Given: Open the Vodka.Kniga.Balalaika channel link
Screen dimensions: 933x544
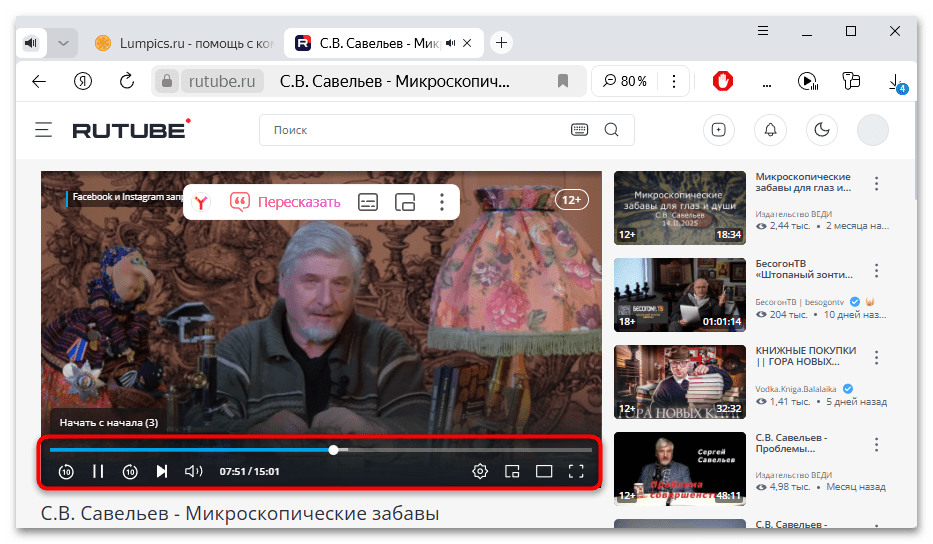Looking at the screenshot, I should point(796,389).
